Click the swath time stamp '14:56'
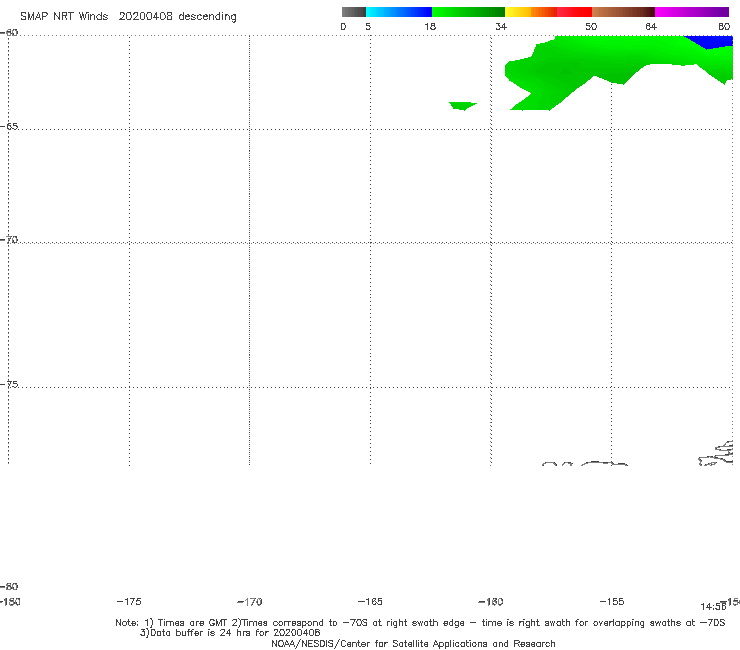This screenshot has width=740, height=650. pos(713,607)
